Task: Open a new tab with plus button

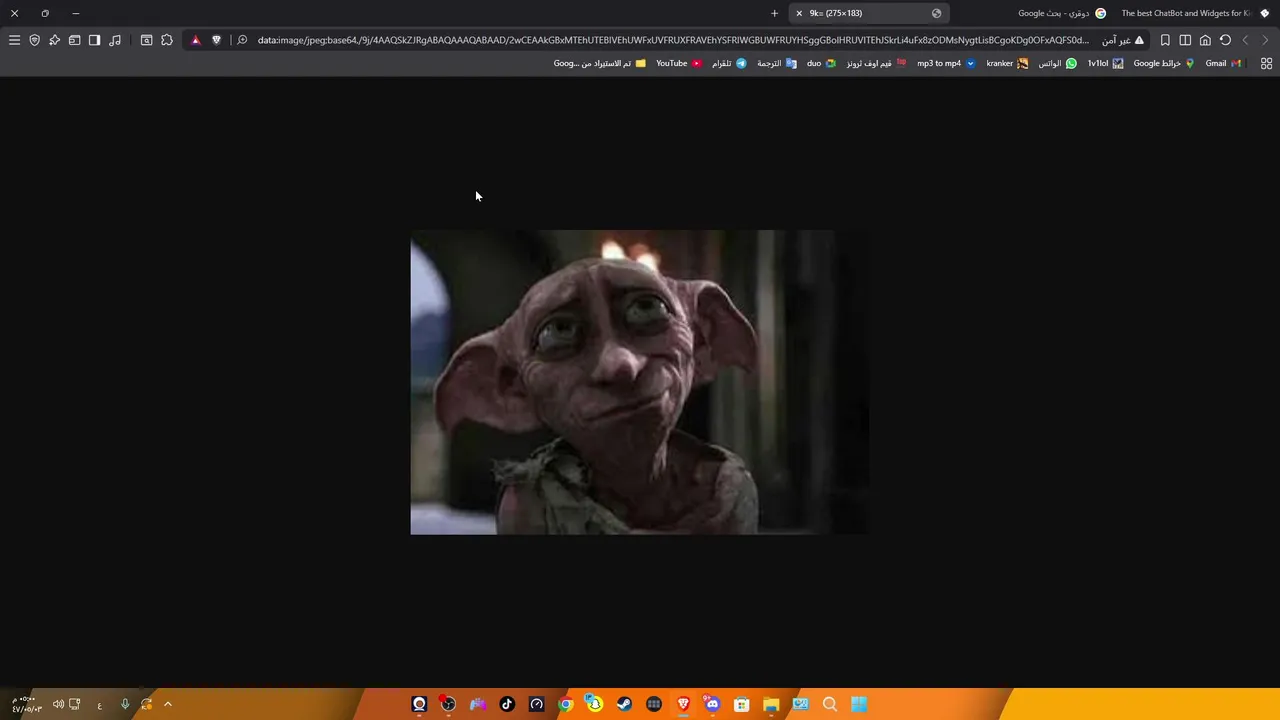Action: coord(774,13)
